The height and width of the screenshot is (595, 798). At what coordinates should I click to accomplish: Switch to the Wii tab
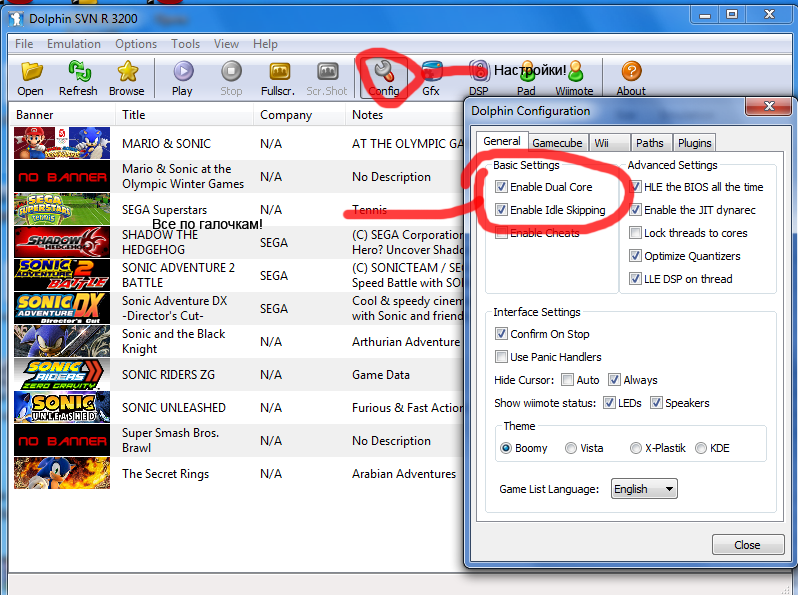click(609, 143)
